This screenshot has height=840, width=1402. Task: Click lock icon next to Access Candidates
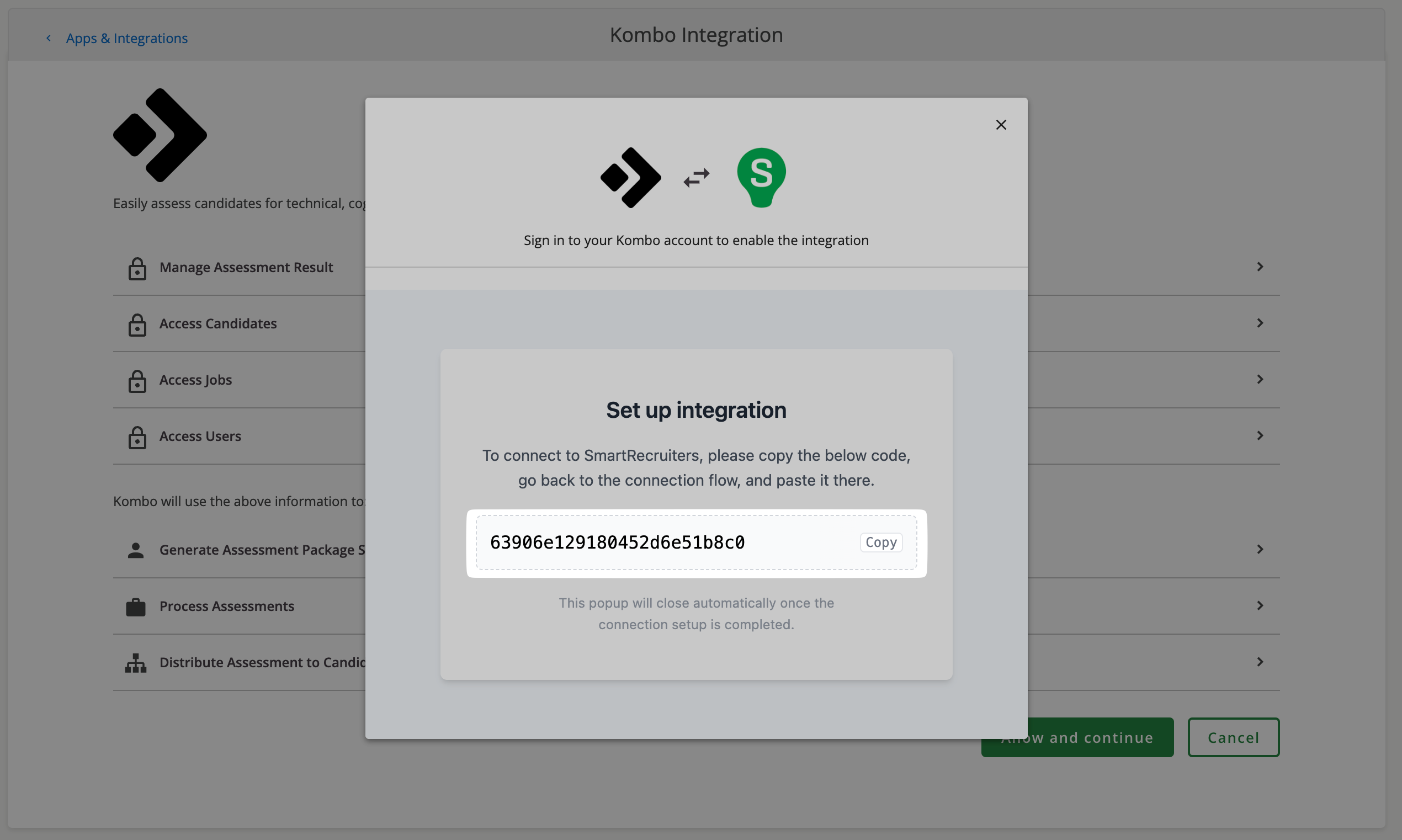pyautogui.click(x=137, y=325)
